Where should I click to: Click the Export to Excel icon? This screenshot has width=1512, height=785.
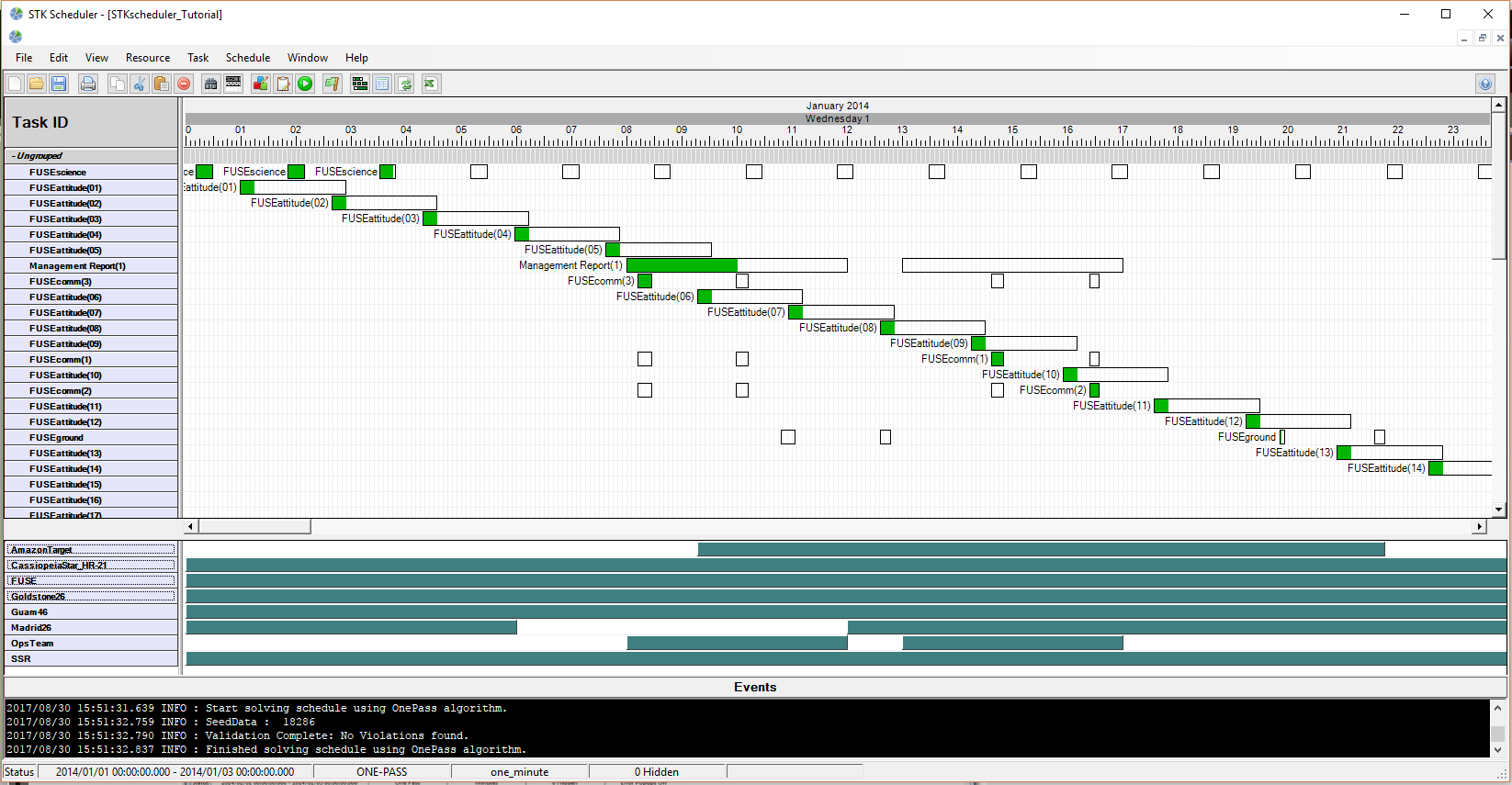430,84
